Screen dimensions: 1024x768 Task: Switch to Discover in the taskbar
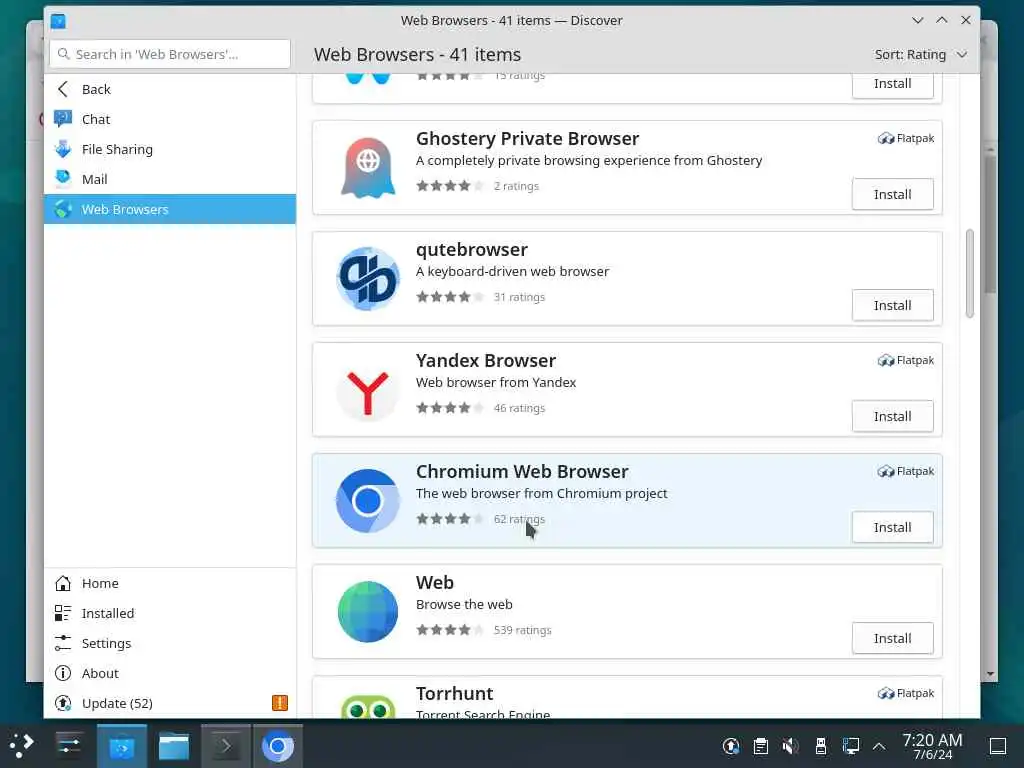[121, 746]
